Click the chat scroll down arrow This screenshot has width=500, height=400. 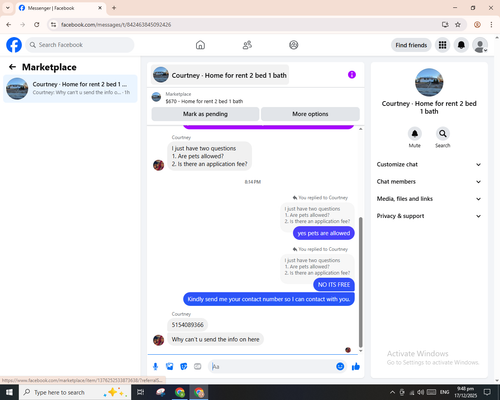[x=360, y=351]
